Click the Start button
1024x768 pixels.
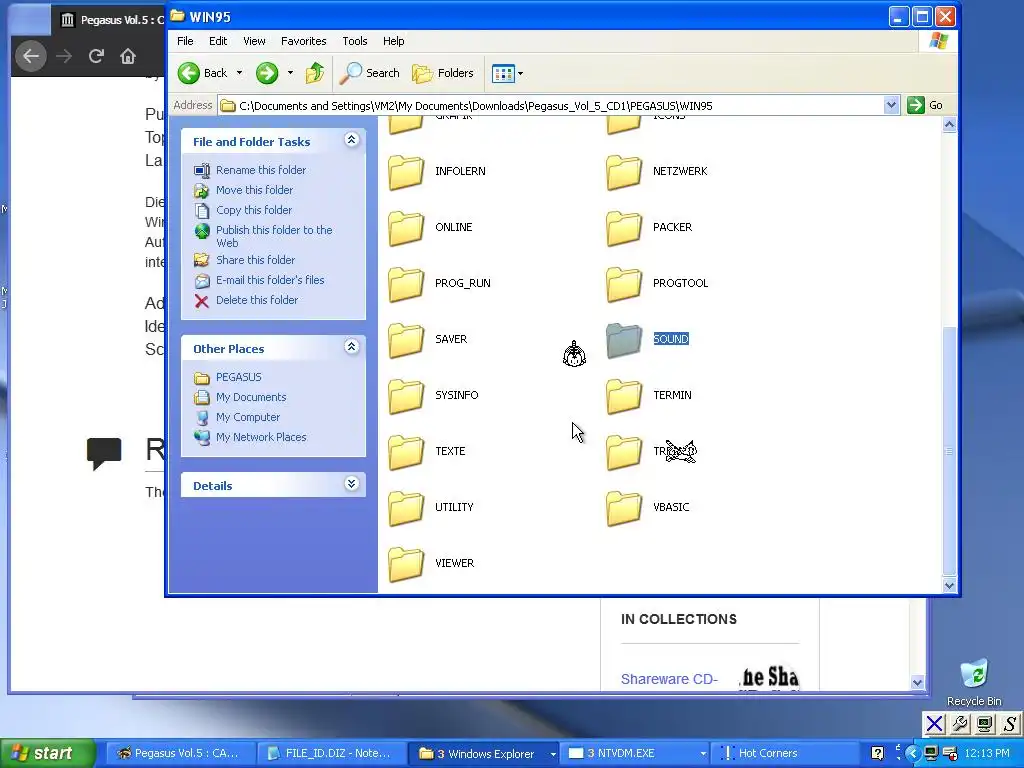pos(48,754)
